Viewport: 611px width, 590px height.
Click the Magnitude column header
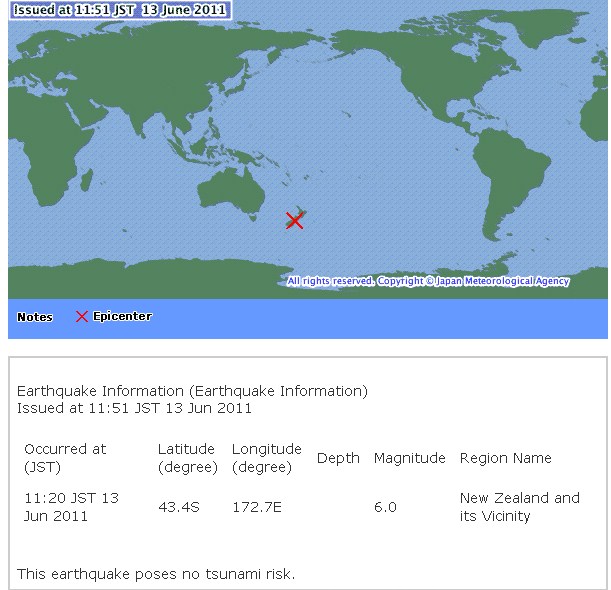coord(409,458)
